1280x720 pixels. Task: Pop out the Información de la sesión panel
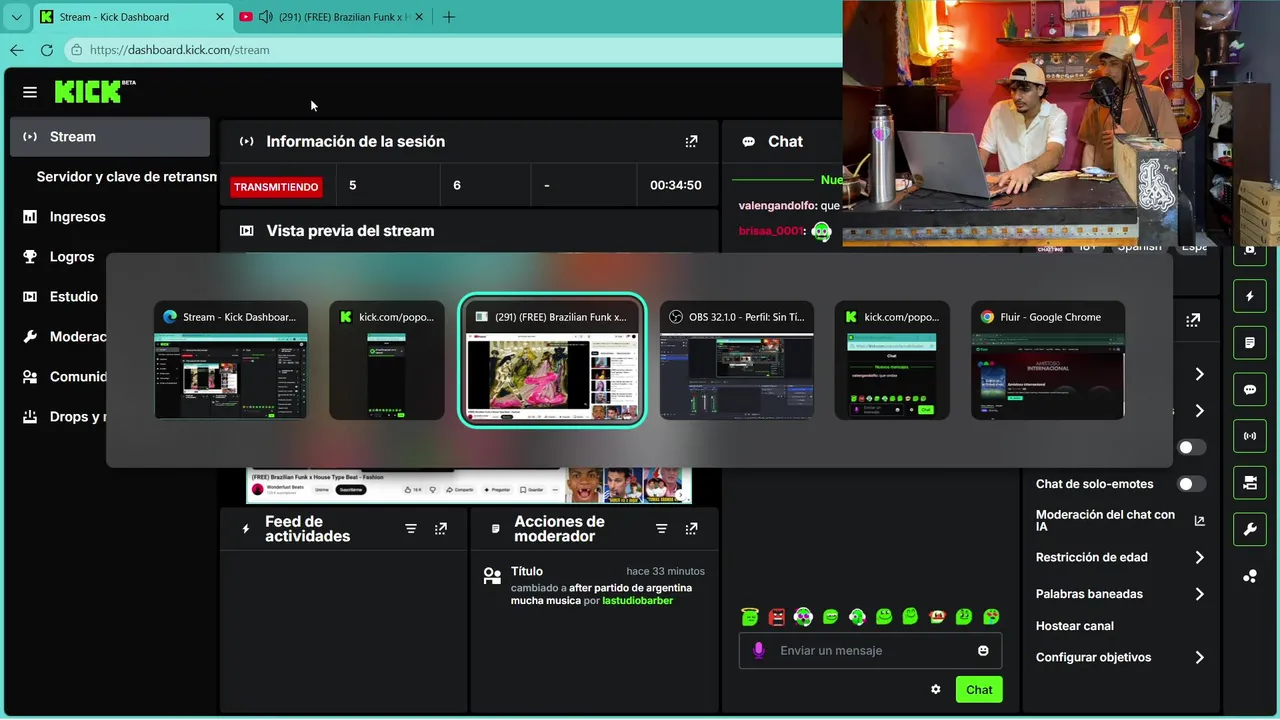[x=691, y=142]
